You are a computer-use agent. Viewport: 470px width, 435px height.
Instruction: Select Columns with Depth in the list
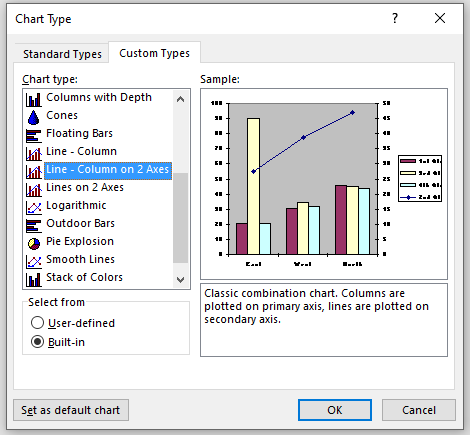pos(99,97)
